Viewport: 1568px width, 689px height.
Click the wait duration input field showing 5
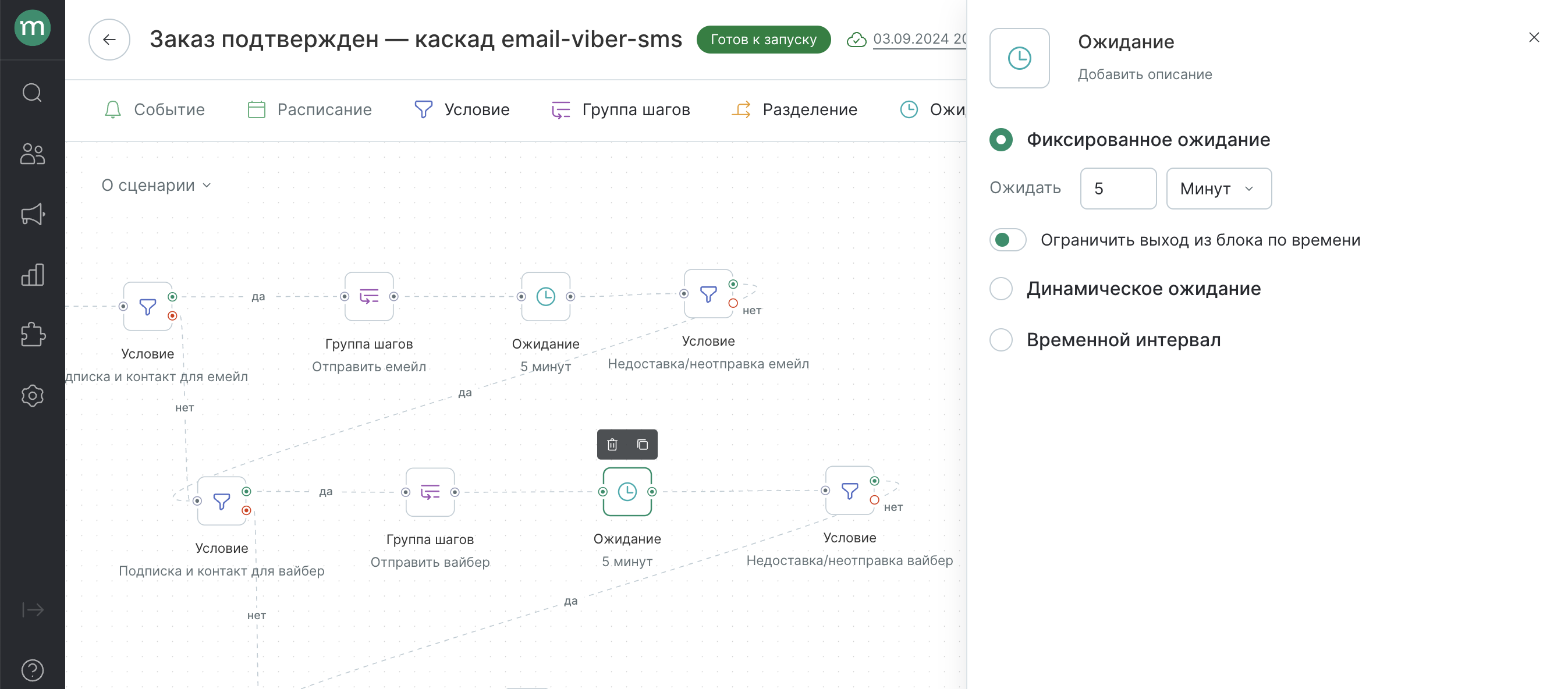pyautogui.click(x=1118, y=189)
